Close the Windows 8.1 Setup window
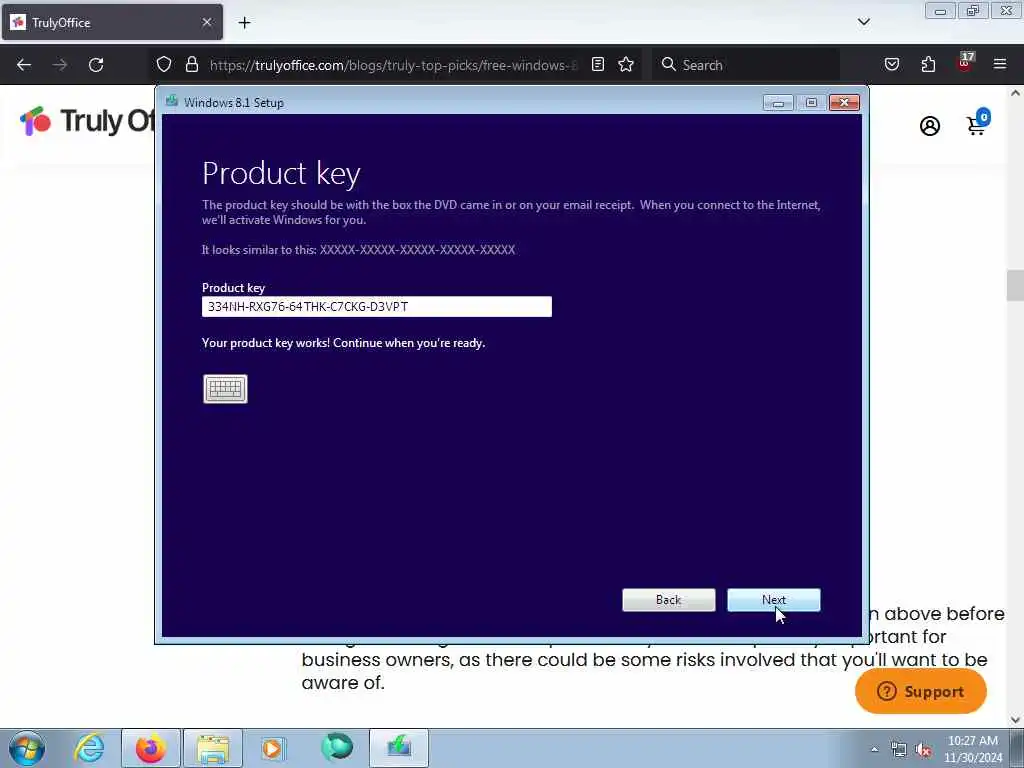 (844, 103)
